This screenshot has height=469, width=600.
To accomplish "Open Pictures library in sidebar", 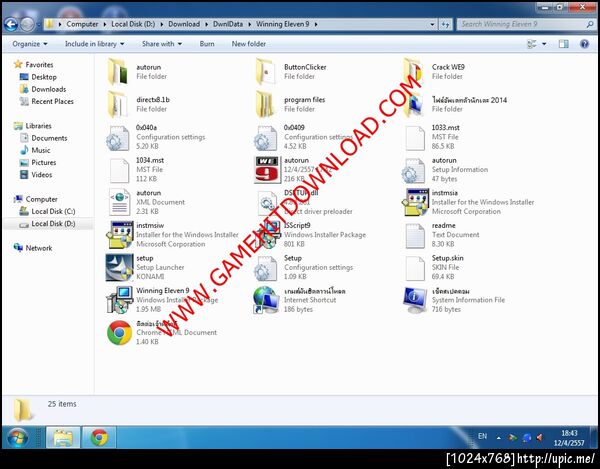I will [44, 163].
